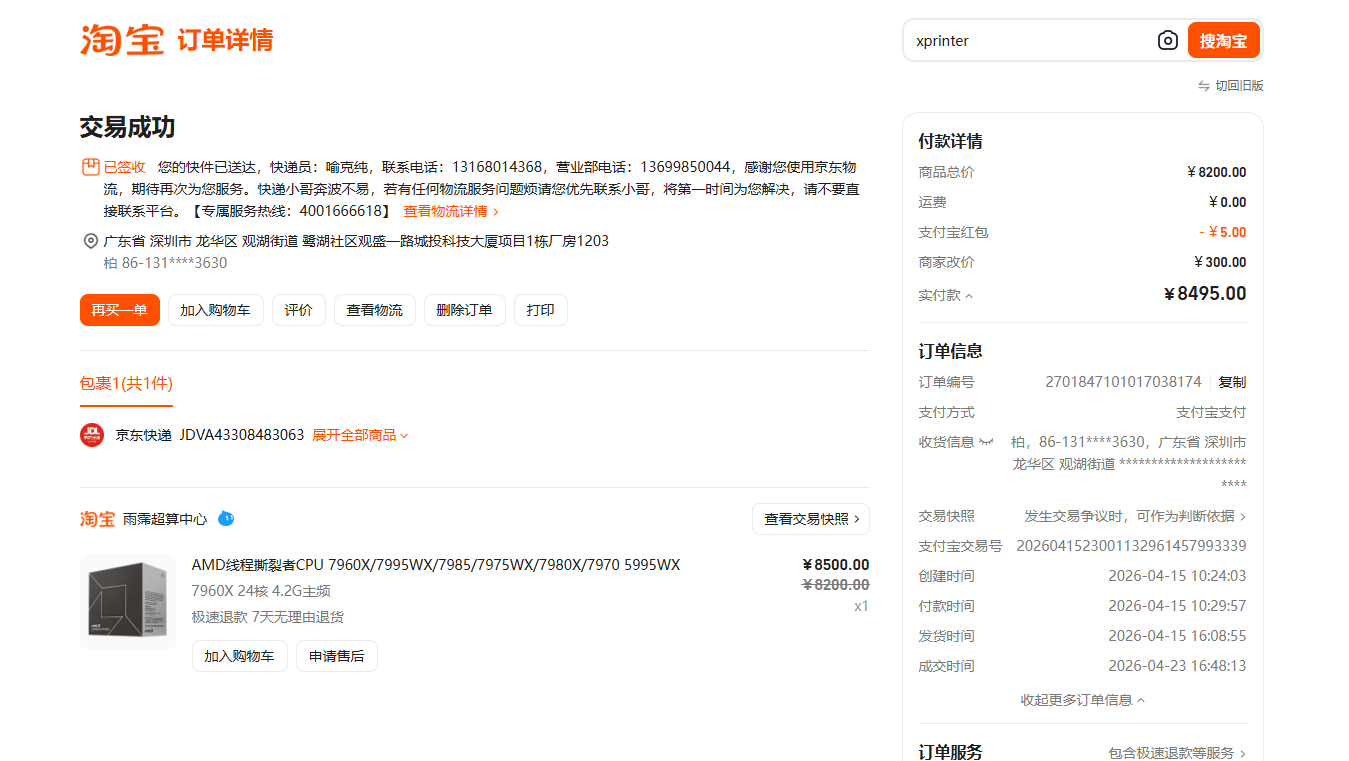
Task: Click the switch to old version icon
Action: point(1204,86)
